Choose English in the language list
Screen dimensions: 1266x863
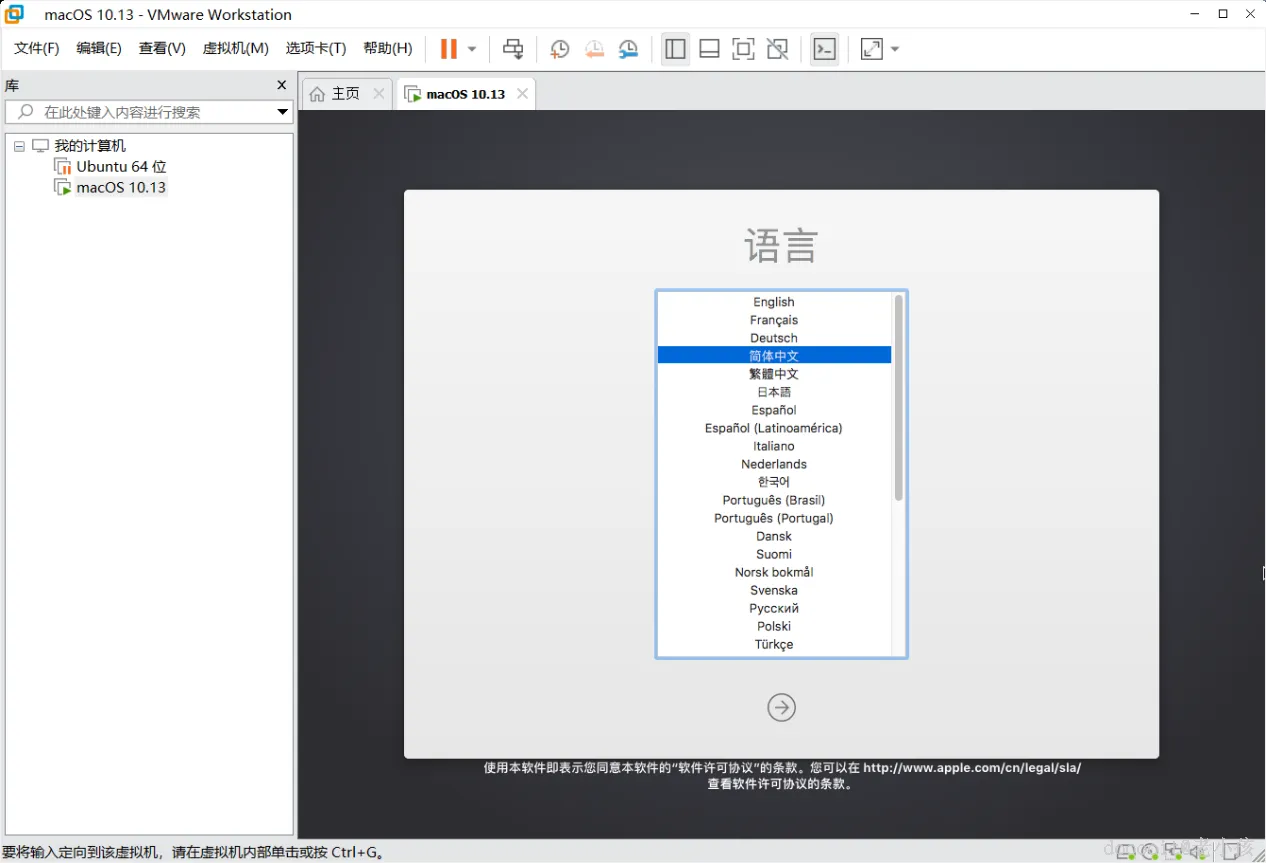tap(774, 302)
